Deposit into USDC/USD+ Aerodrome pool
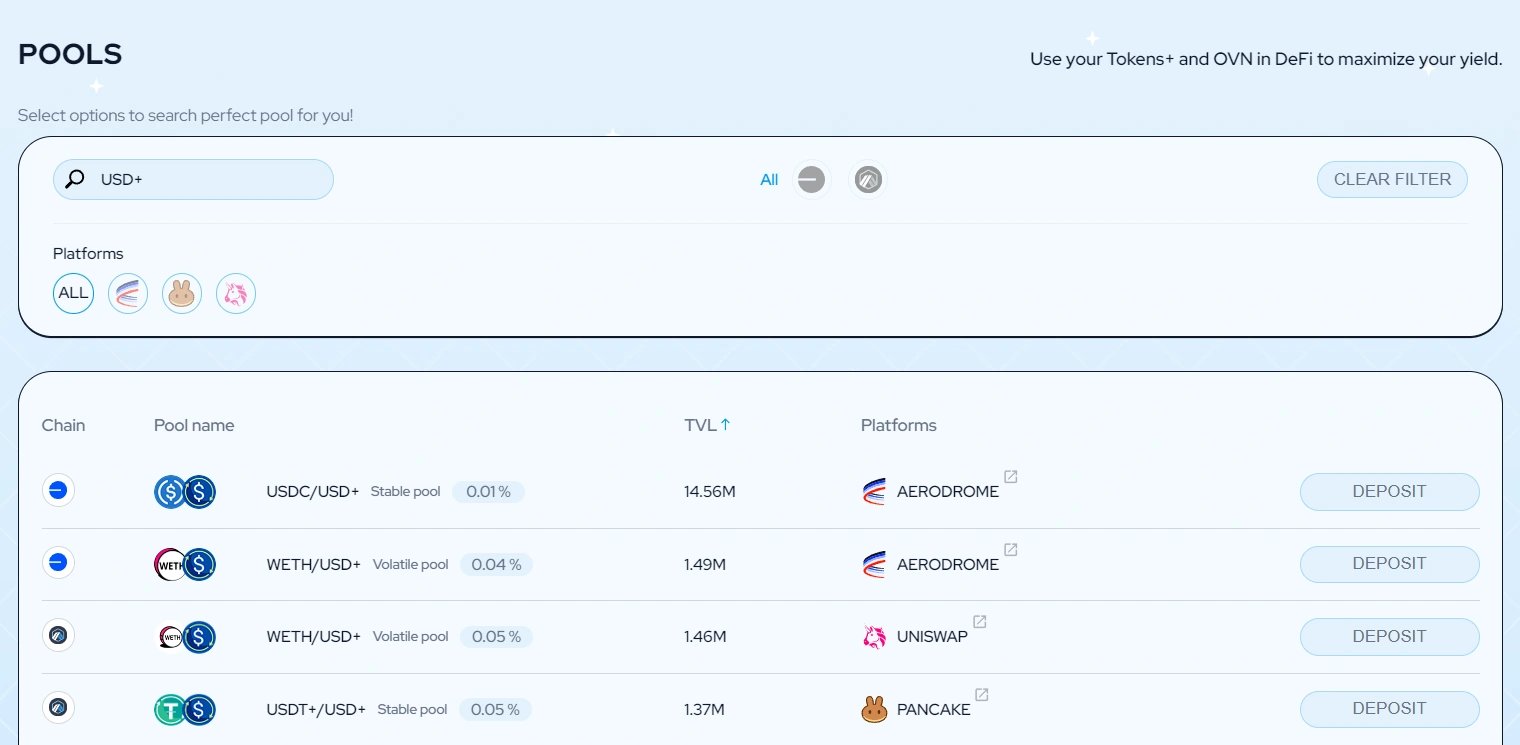Viewport: 1520px width, 745px height. point(1389,492)
